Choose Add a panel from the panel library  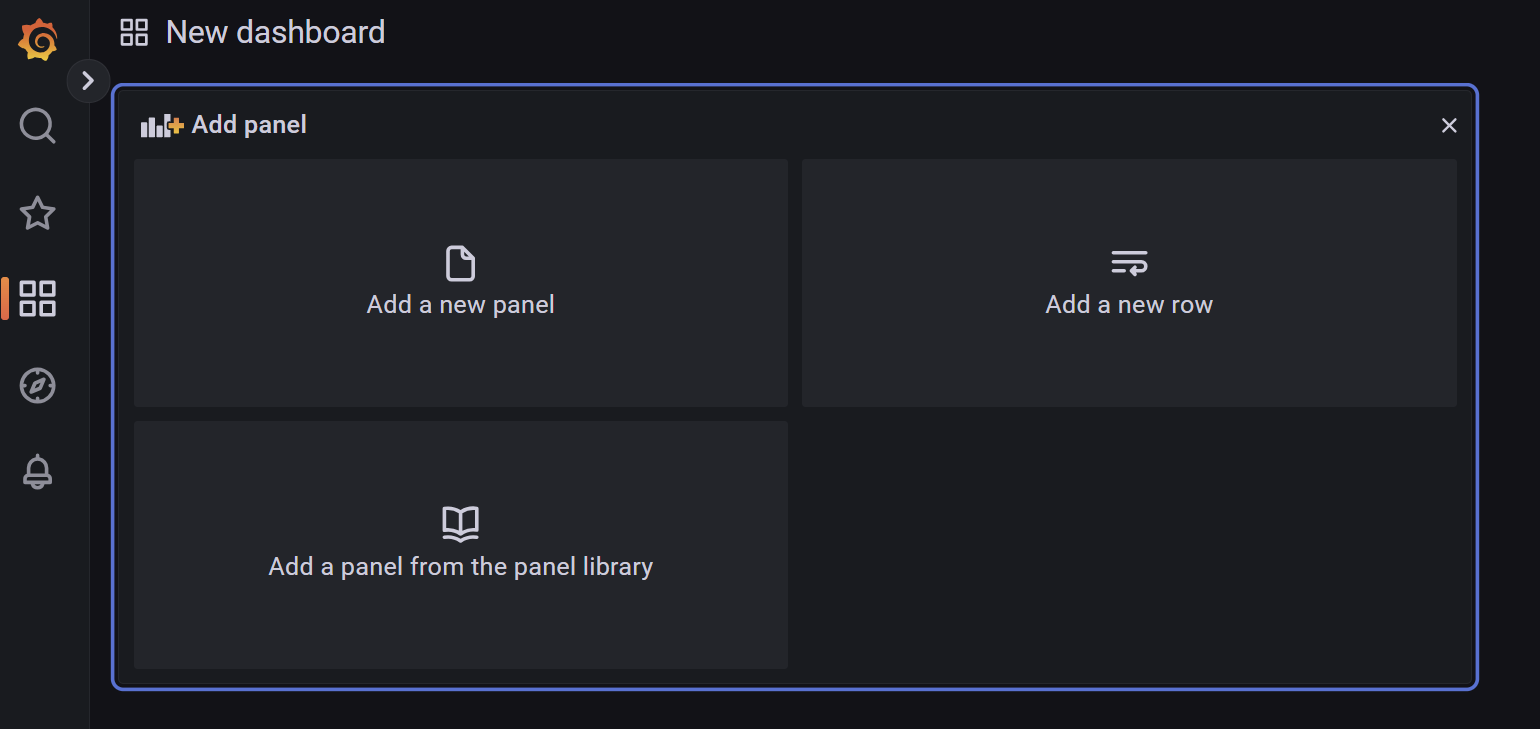pyautogui.click(x=460, y=566)
